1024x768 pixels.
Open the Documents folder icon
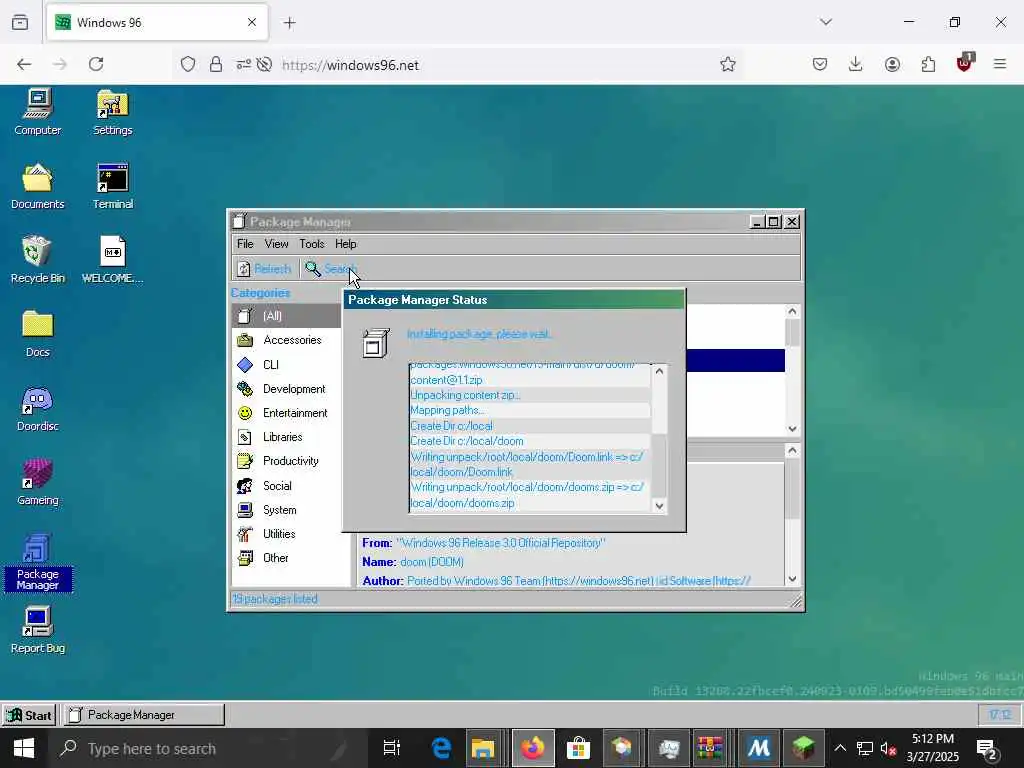[x=38, y=186]
